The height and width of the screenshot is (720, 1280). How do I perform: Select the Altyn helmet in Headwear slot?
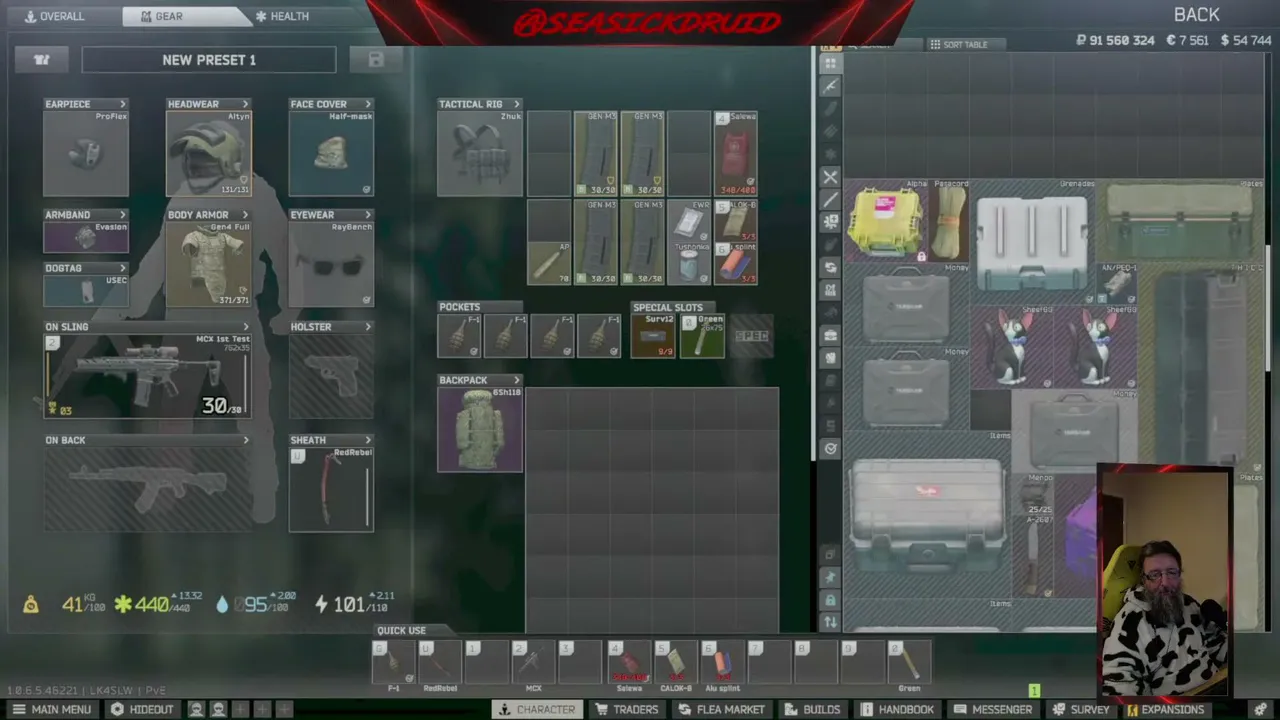209,153
